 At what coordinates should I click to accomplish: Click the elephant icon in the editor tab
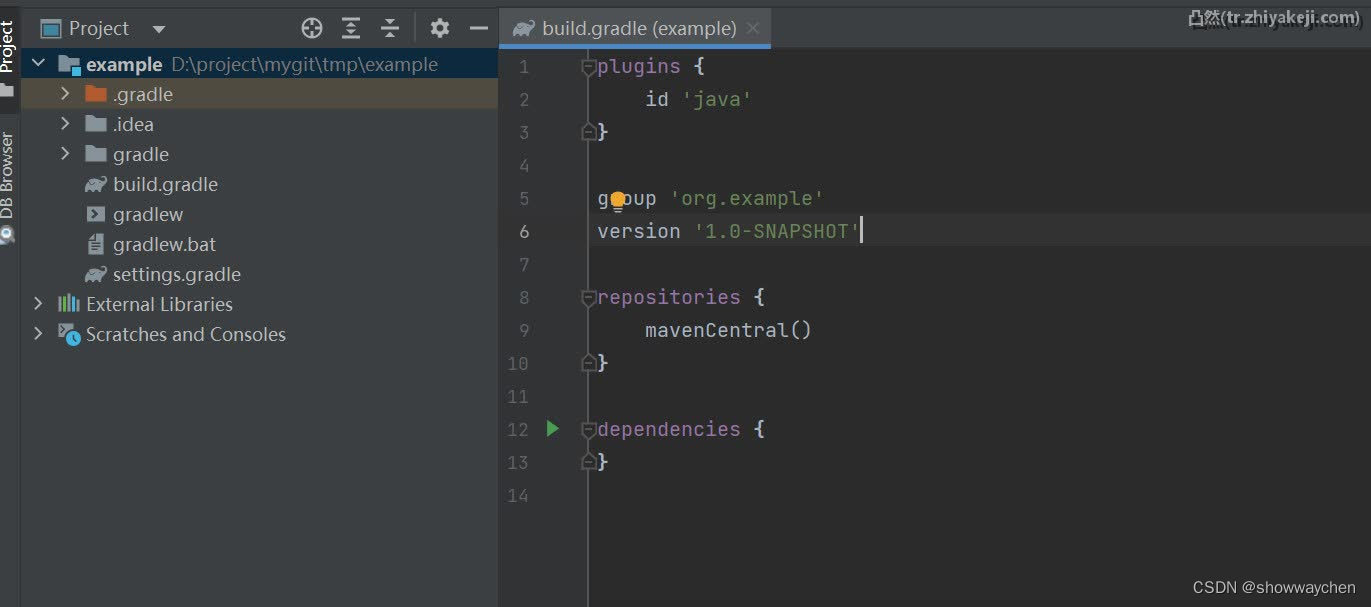tap(523, 29)
